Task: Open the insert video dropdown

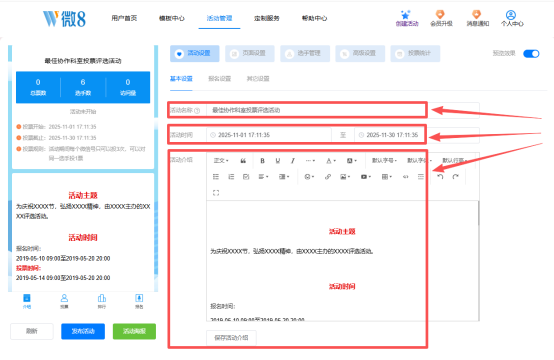Action: [366, 177]
